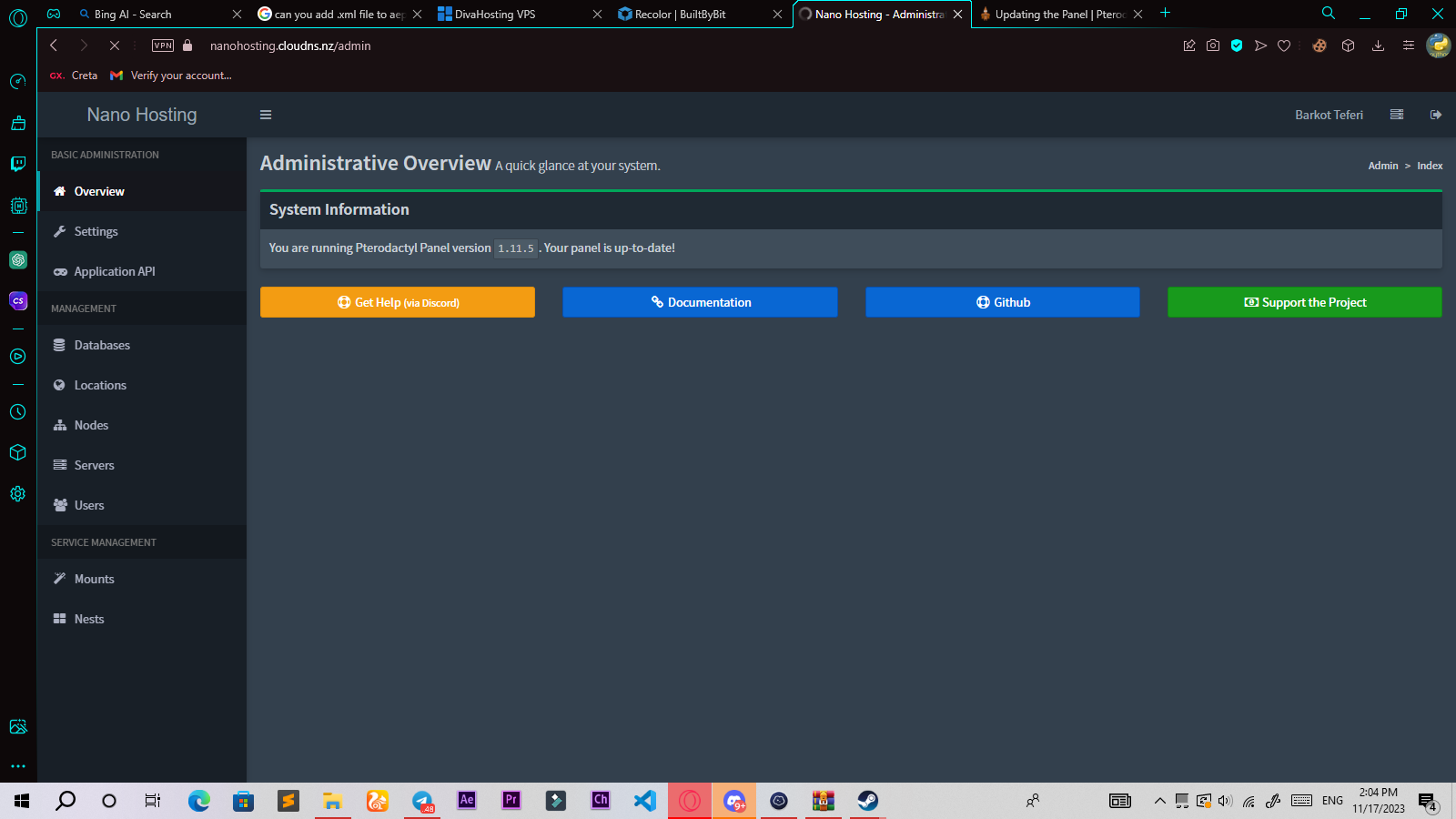Open the Overview page in sidebar
The width and height of the screenshot is (1456, 819).
142,191
